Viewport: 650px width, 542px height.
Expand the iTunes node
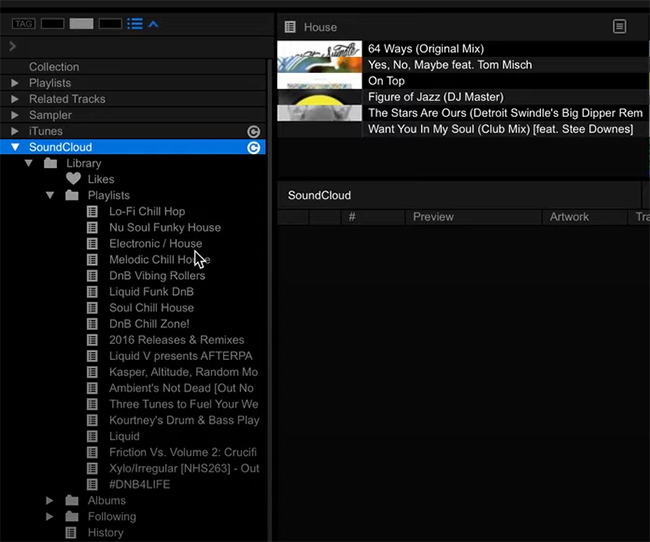pos(15,131)
